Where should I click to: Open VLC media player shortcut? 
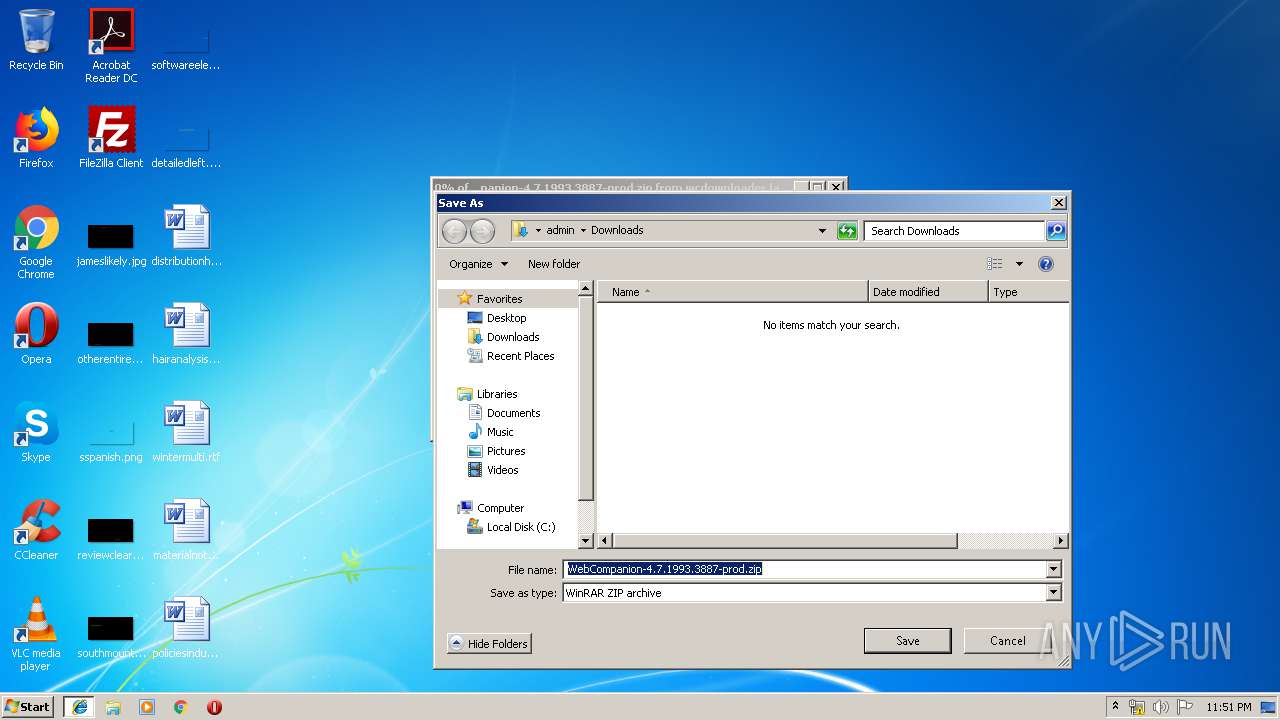pos(36,634)
